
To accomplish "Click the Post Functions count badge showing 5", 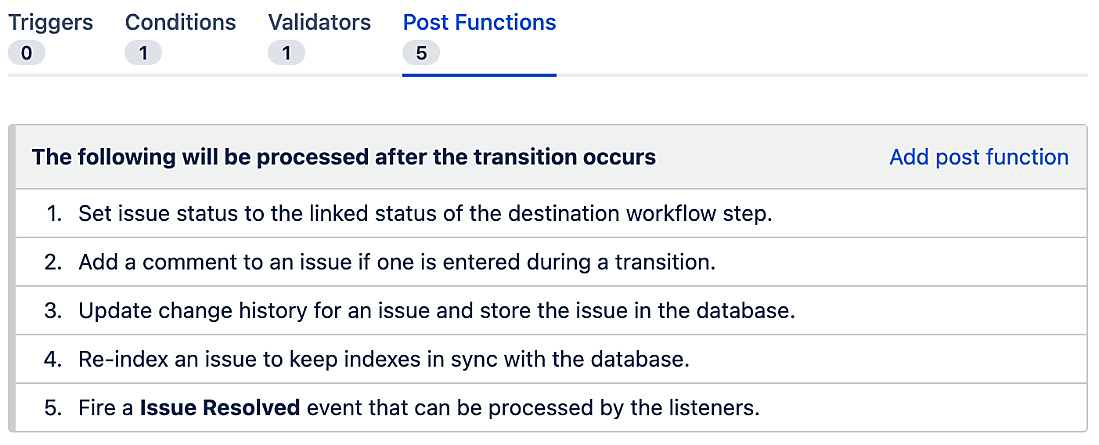I will 421,53.
